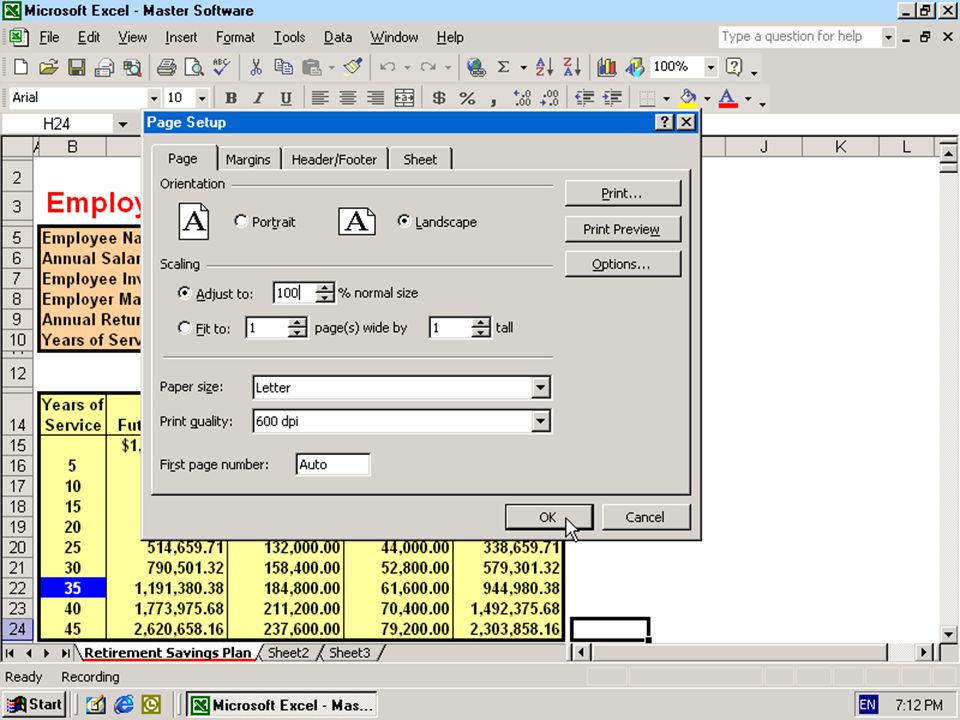Click the Sort Descending Z-A icon
Screen dimensions: 960x720
(x=572, y=67)
